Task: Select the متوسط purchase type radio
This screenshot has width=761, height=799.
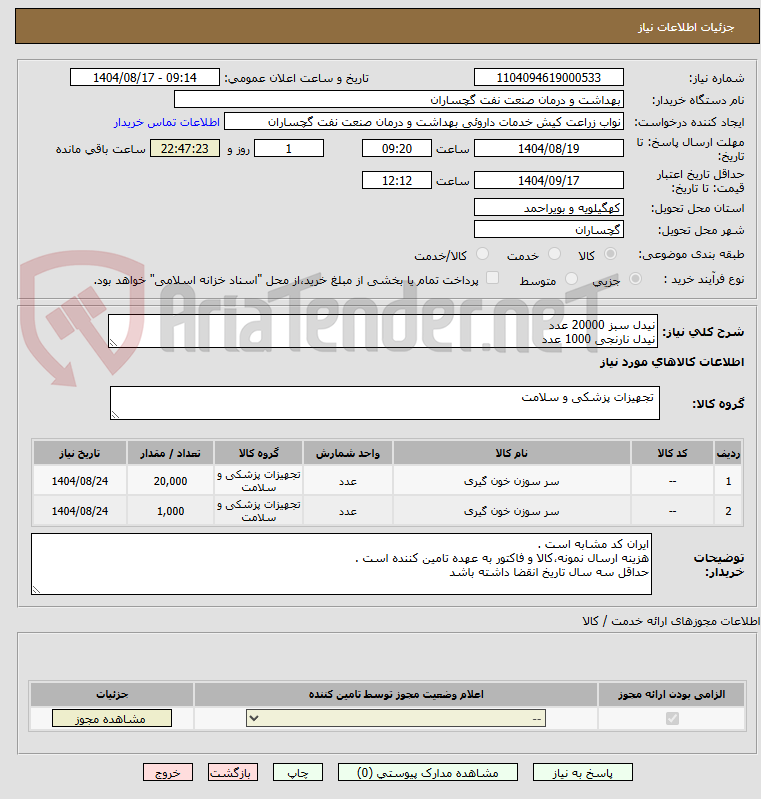Action: point(571,279)
